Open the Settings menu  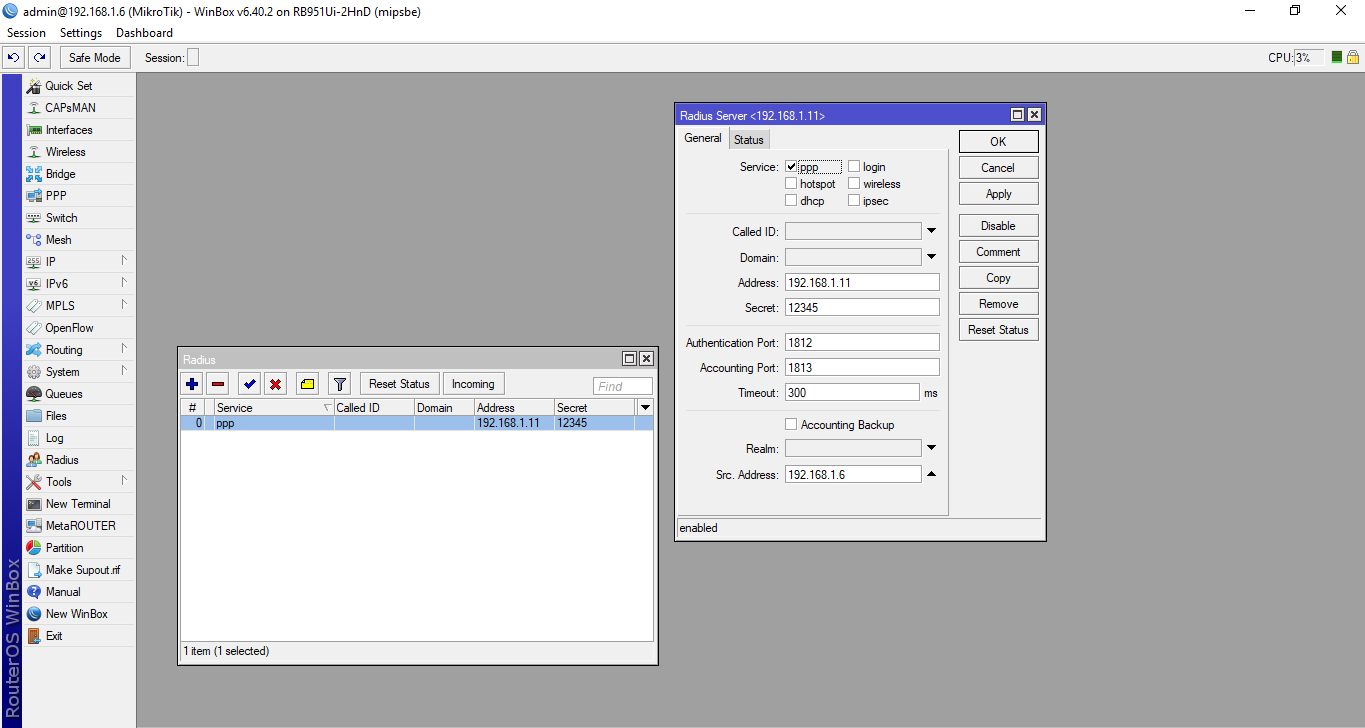(x=81, y=33)
